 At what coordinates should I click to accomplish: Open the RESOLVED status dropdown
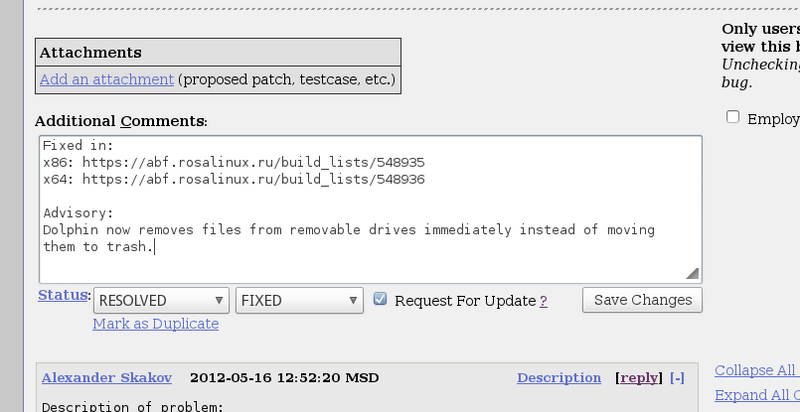[x=161, y=300]
